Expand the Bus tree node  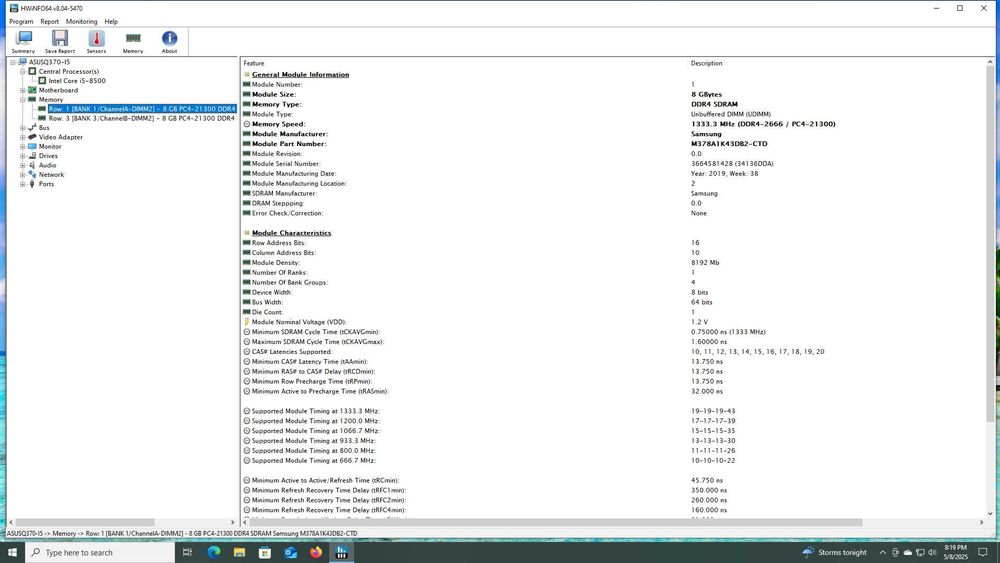pos(22,128)
